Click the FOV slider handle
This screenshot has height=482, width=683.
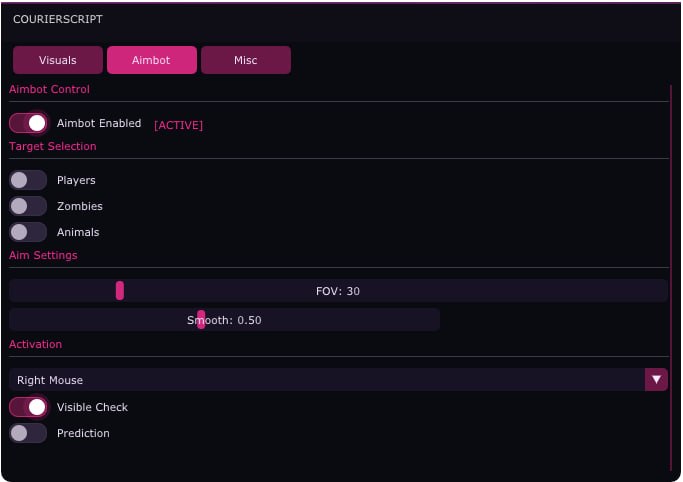pos(120,290)
